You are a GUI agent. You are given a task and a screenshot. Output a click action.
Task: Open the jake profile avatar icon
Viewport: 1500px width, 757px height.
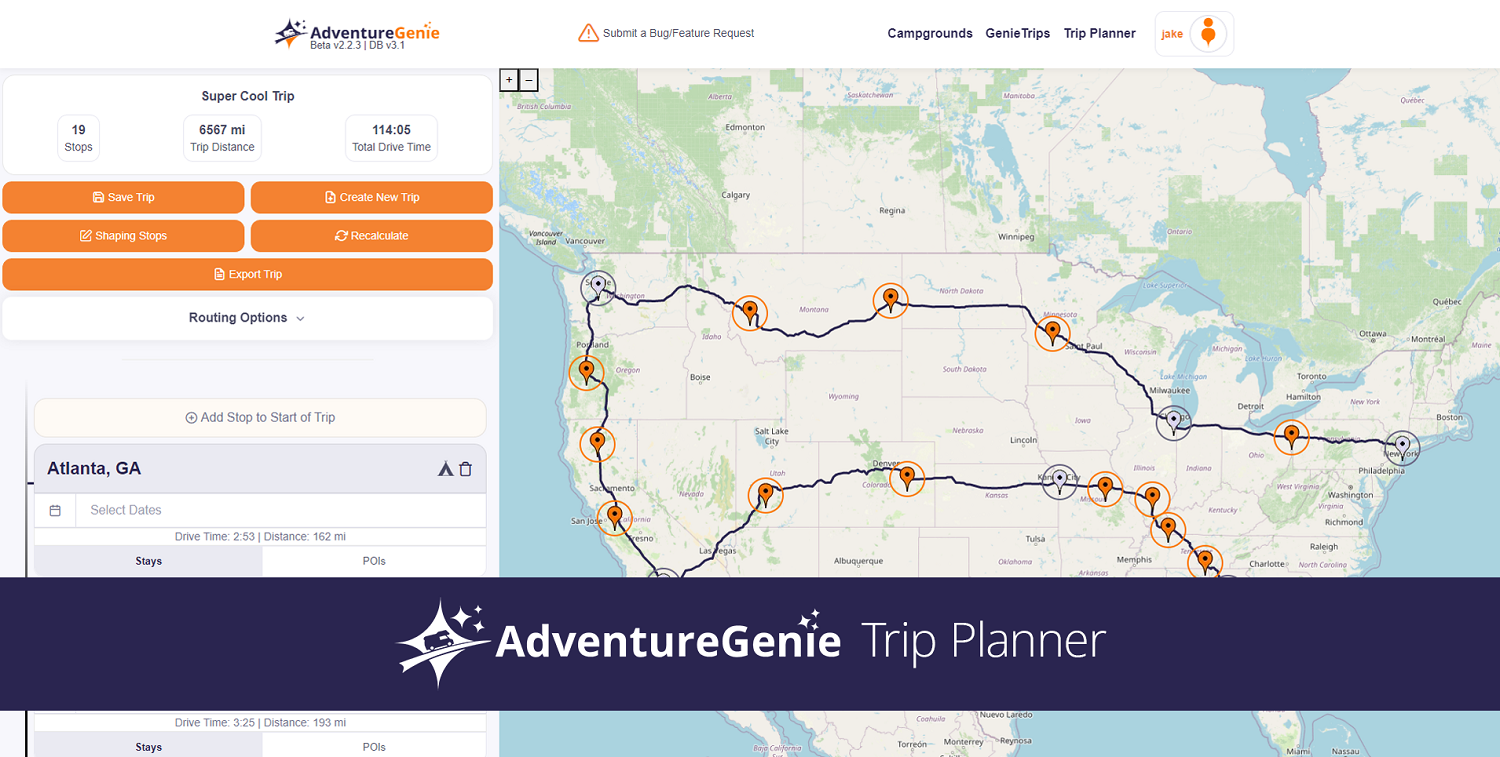tap(1207, 33)
